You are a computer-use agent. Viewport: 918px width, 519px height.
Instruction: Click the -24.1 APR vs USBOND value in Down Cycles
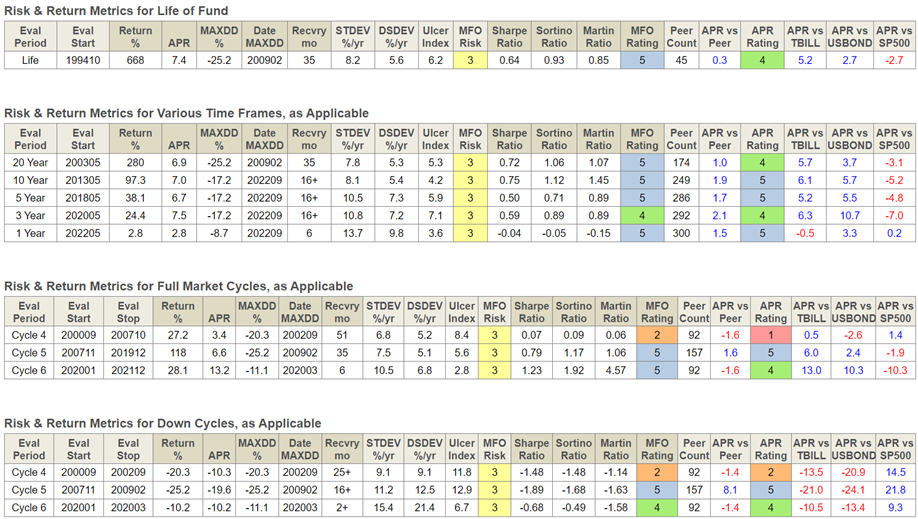pyautogui.click(x=853, y=490)
